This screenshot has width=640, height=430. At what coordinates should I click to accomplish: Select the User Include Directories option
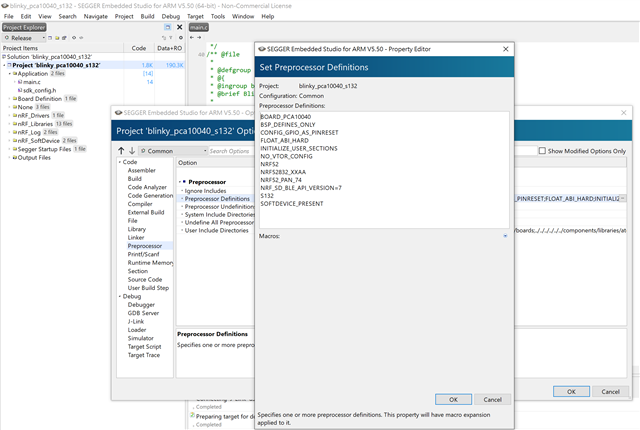point(216,231)
